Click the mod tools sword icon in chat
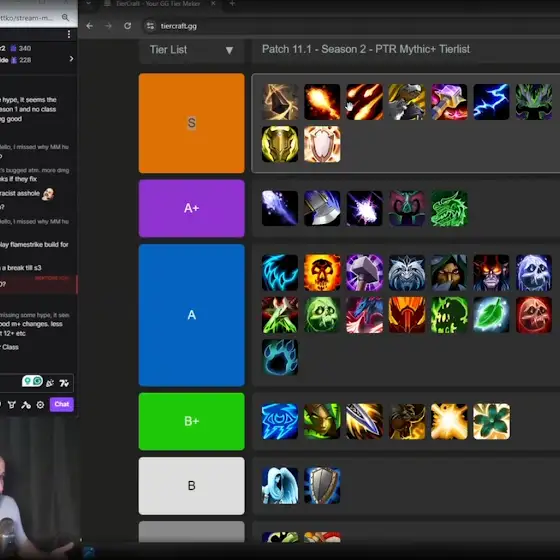This screenshot has height=560, width=560. tap(26, 405)
